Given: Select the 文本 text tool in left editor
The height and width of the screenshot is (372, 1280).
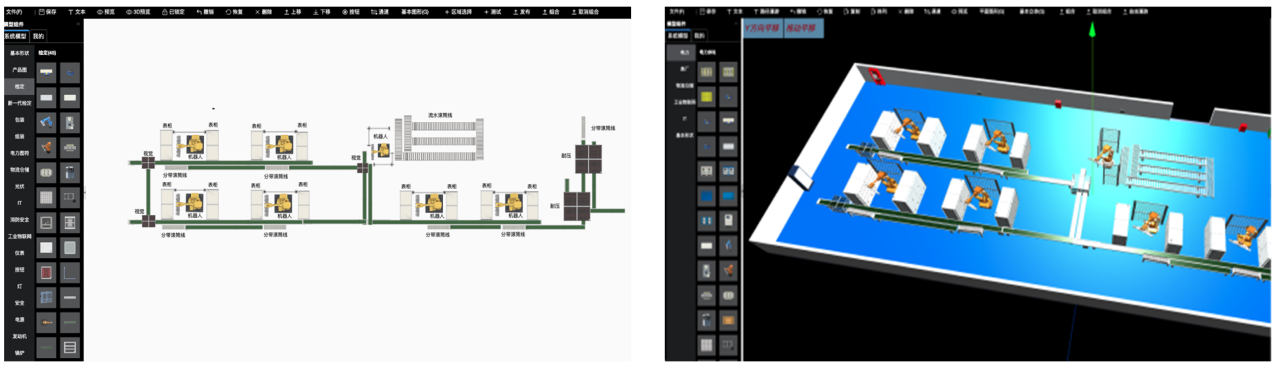Looking at the screenshot, I should (x=77, y=12).
